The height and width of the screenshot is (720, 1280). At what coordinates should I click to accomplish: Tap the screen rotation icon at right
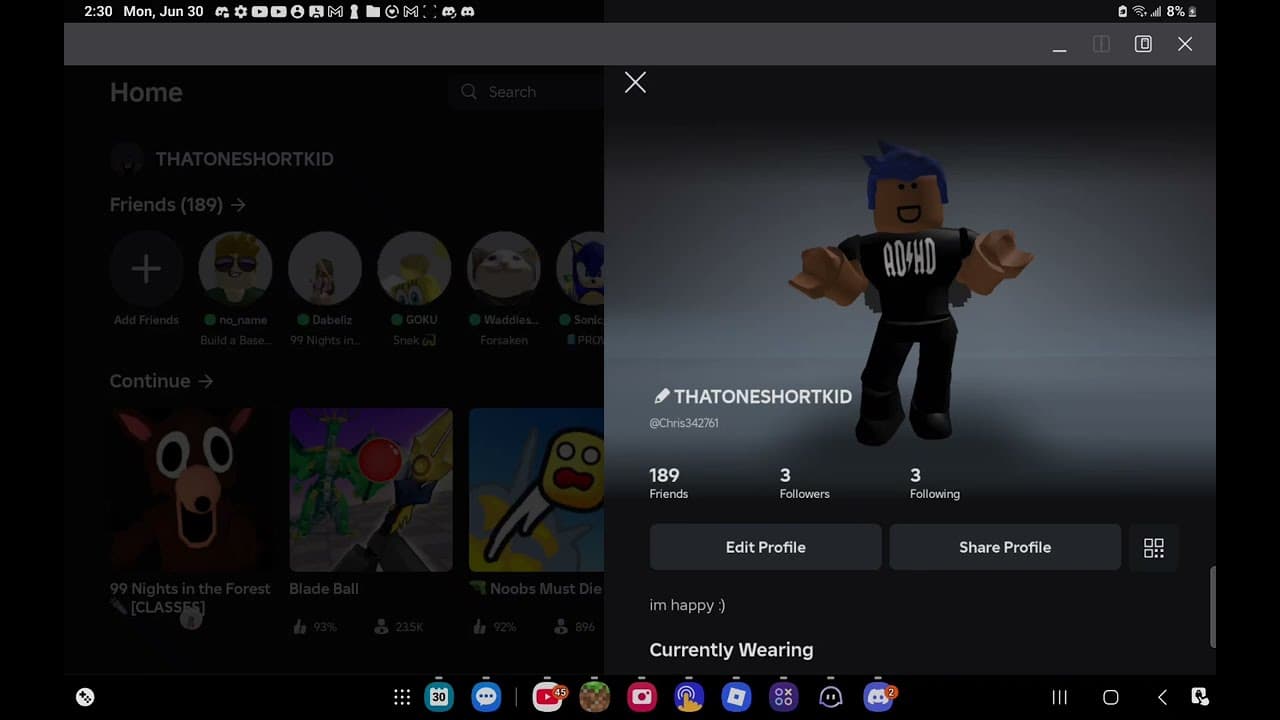[1200, 697]
